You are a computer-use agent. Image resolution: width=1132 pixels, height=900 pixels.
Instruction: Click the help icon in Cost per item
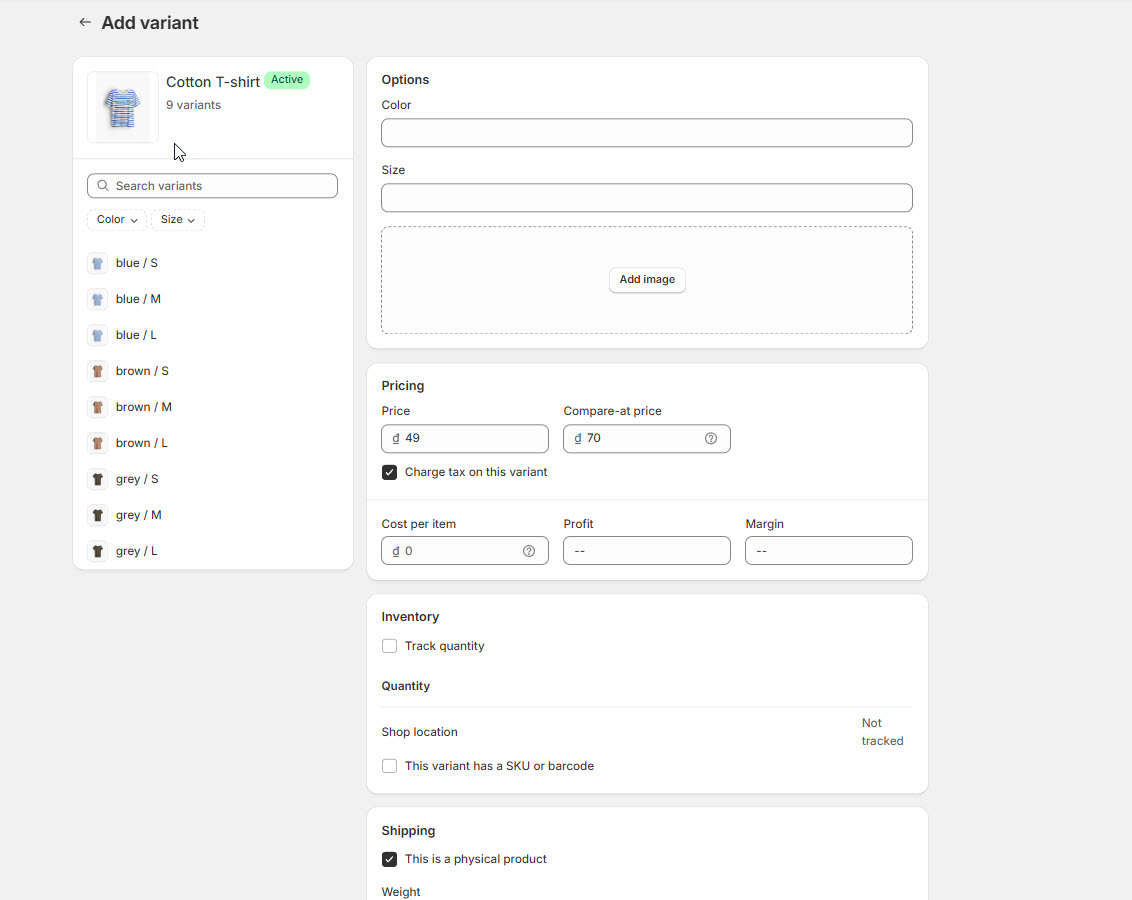tap(529, 551)
